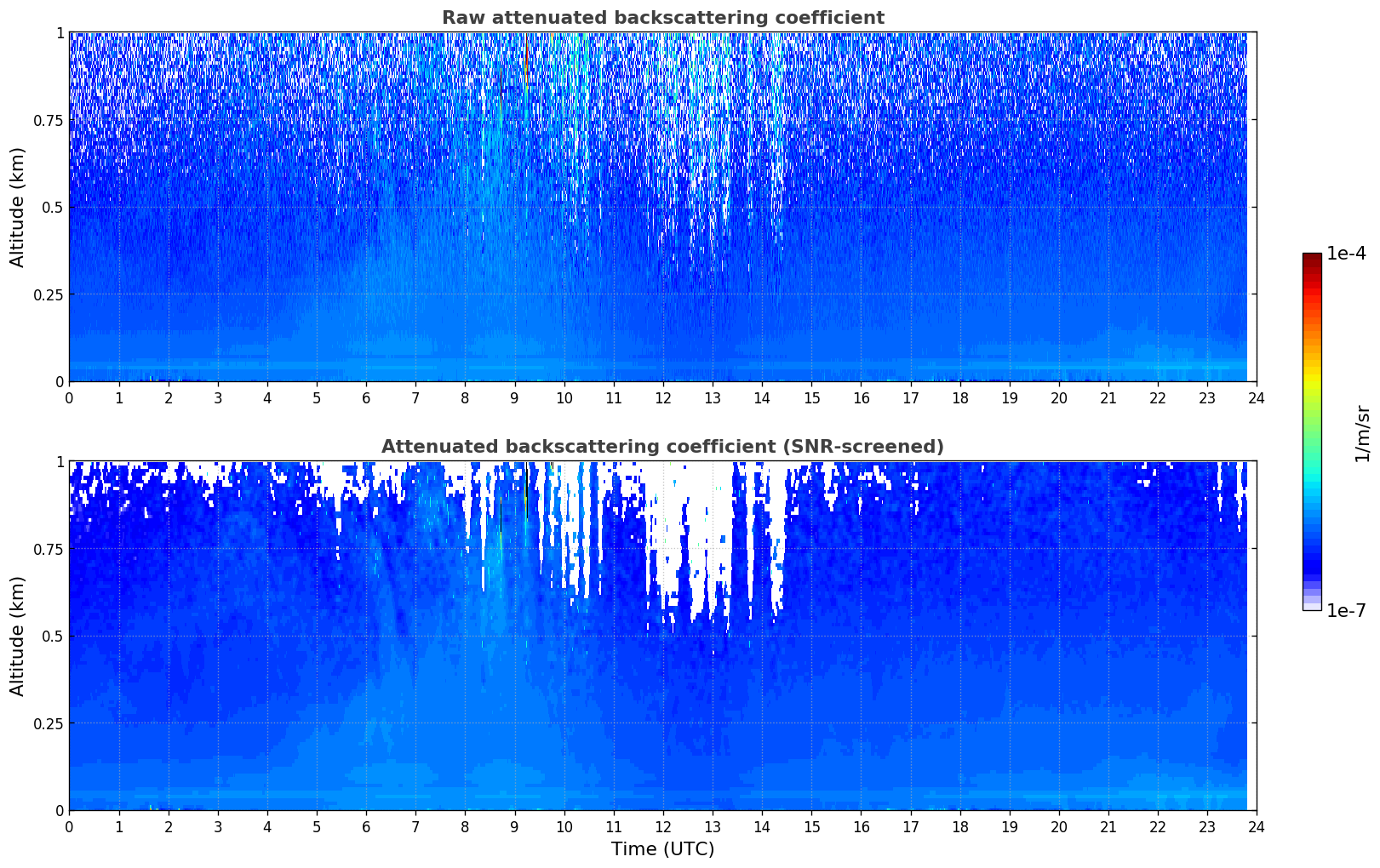Click hour tick '21' under the raw plot
This screenshot has height=868, width=1380.
pos(1108,397)
